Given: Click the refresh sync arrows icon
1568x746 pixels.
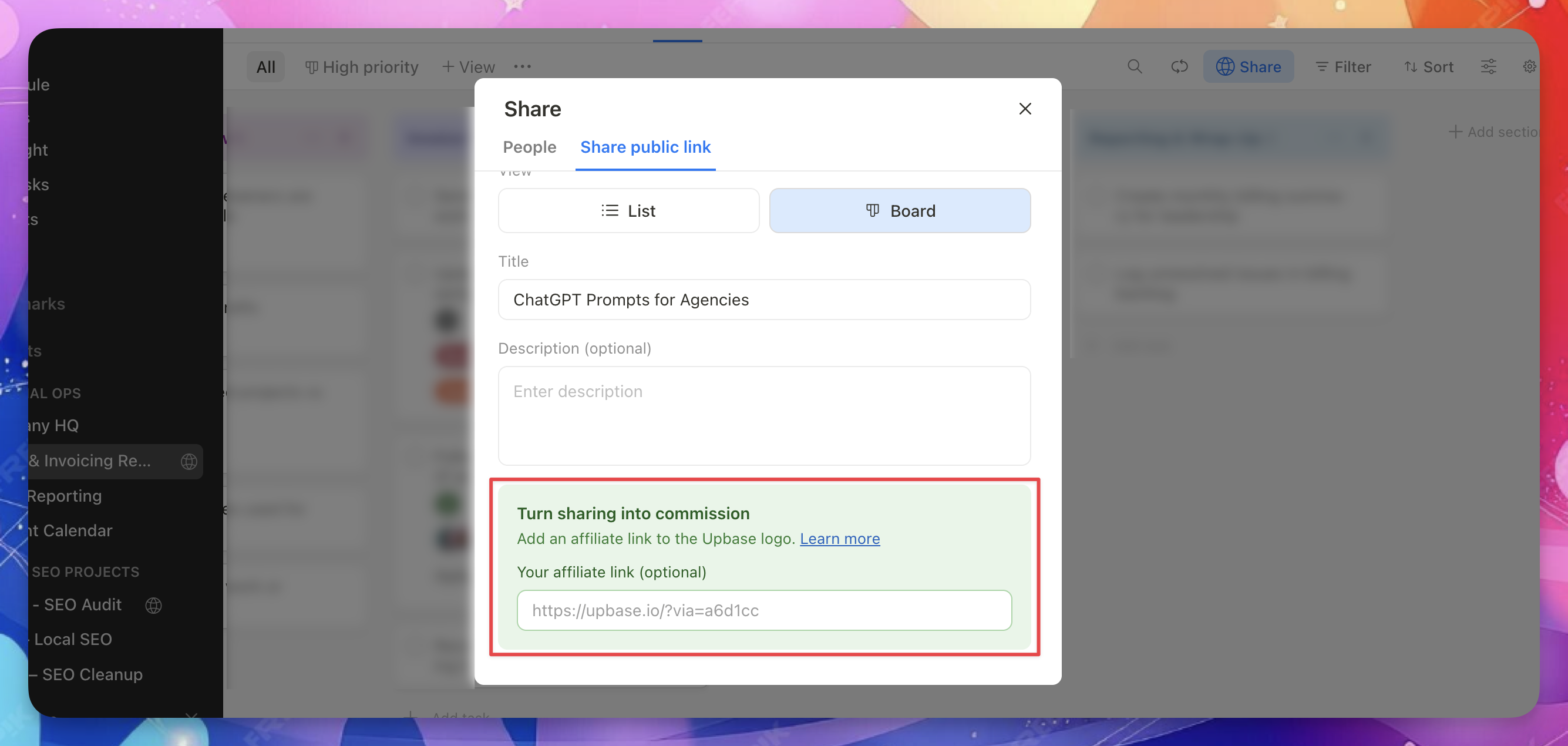Looking at the screenshot, I should [1179, 66].
